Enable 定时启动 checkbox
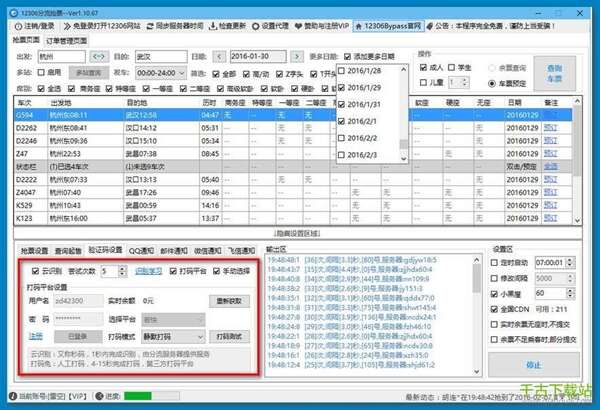The image size is (600, 410). (494, 263)
